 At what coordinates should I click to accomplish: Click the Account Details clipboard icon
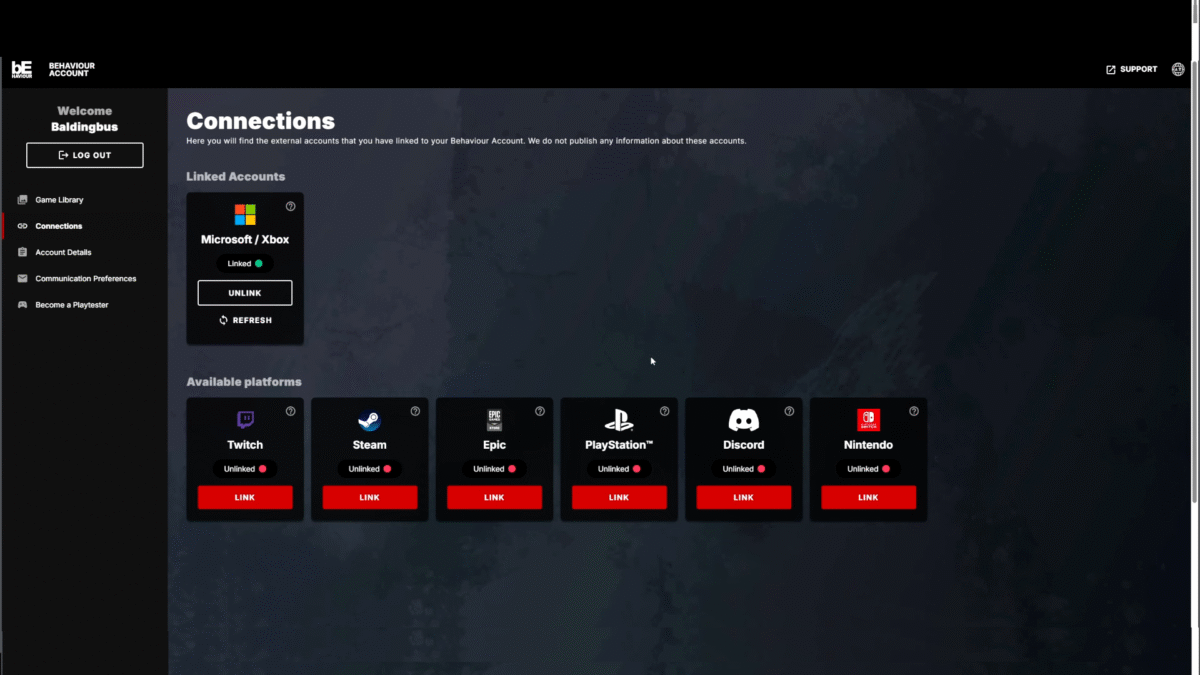point(23,252)
